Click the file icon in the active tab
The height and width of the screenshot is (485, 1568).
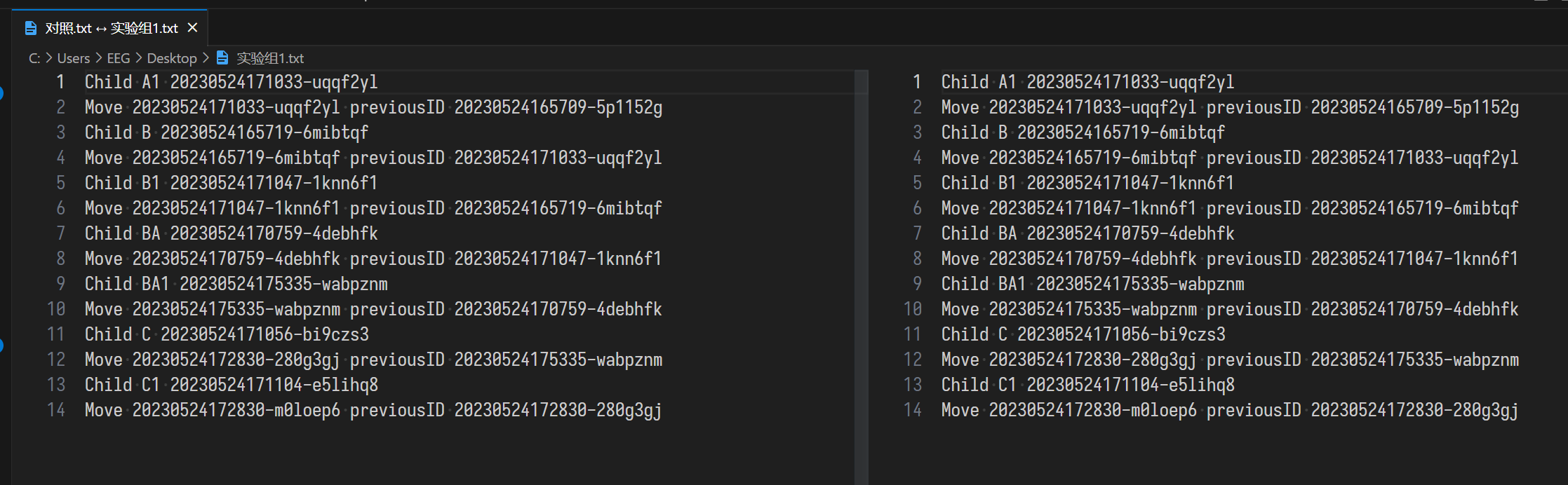pyautogui.click(x=29, y=27)
